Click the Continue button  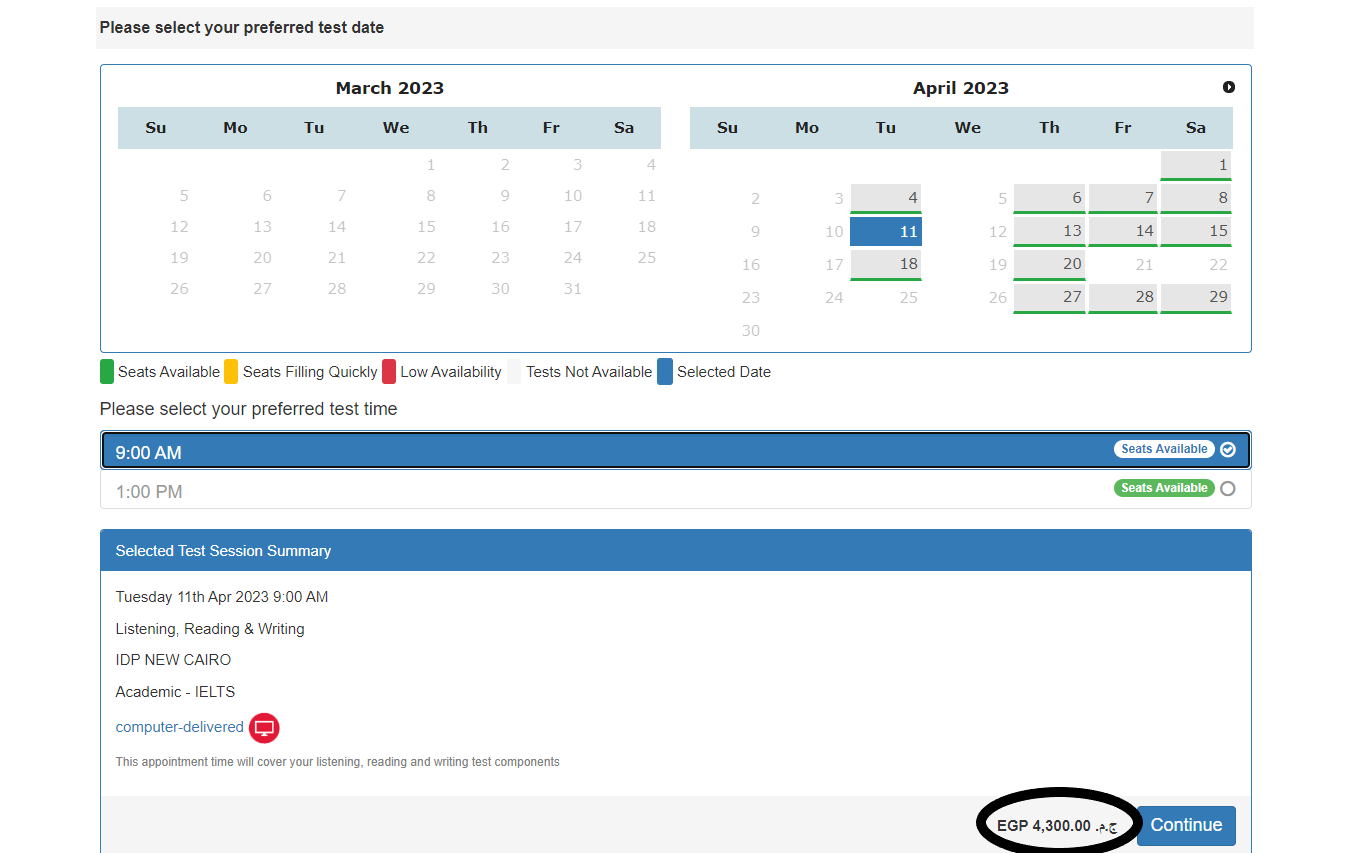(1185, 825)
